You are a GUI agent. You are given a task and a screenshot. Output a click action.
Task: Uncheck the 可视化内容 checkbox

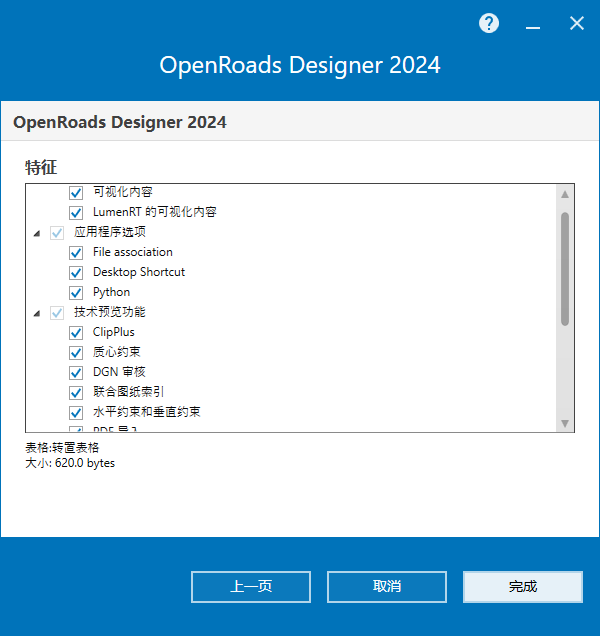[76, 192]
